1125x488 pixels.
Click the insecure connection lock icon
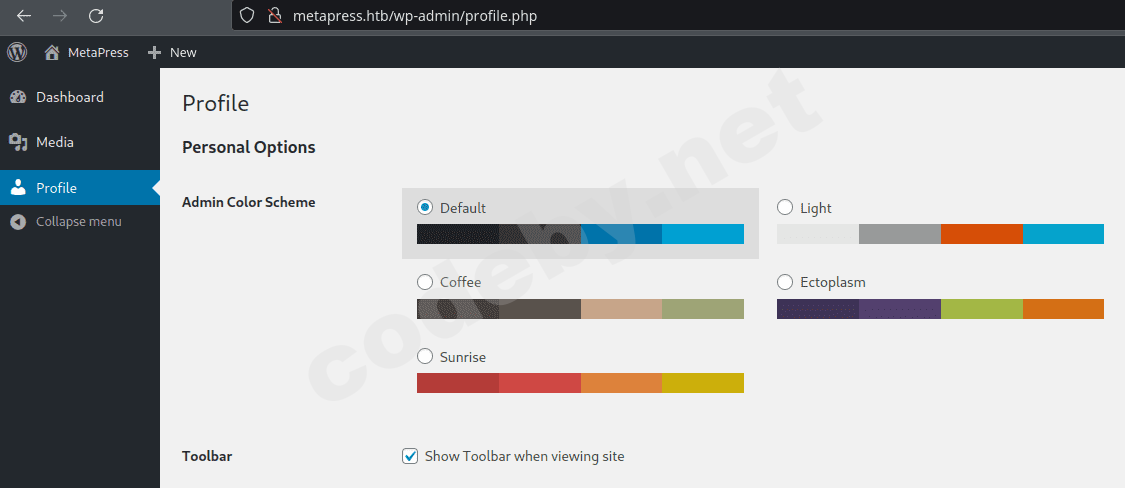tap(275, 16)
